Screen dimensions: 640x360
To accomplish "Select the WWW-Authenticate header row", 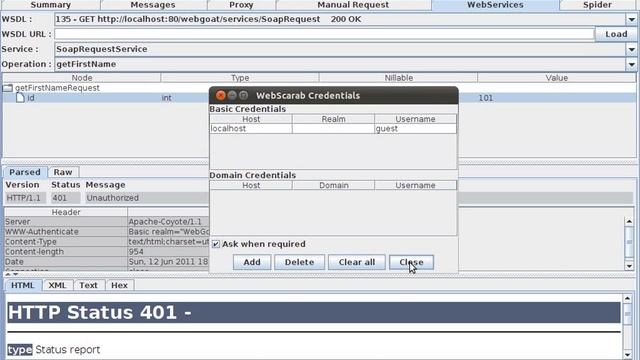I will (66, 231).
